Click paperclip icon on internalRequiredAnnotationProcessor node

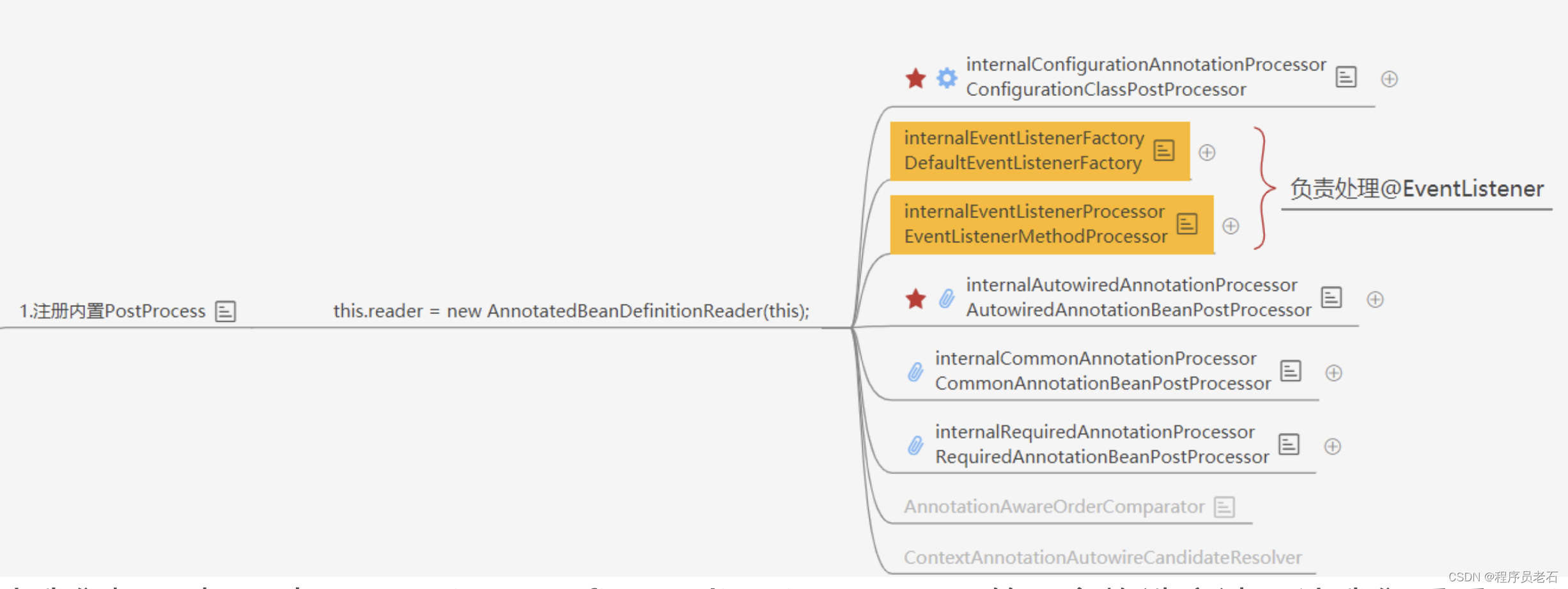(915, 445)
